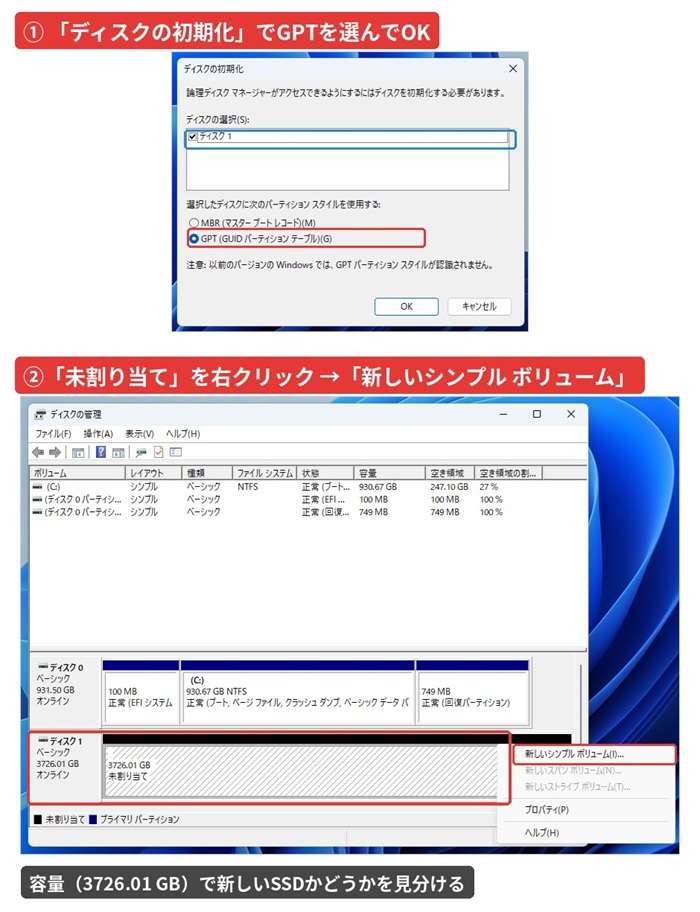
Task: Click OK in the ディスクの初期化 dialog
Action: pos(406,307)
